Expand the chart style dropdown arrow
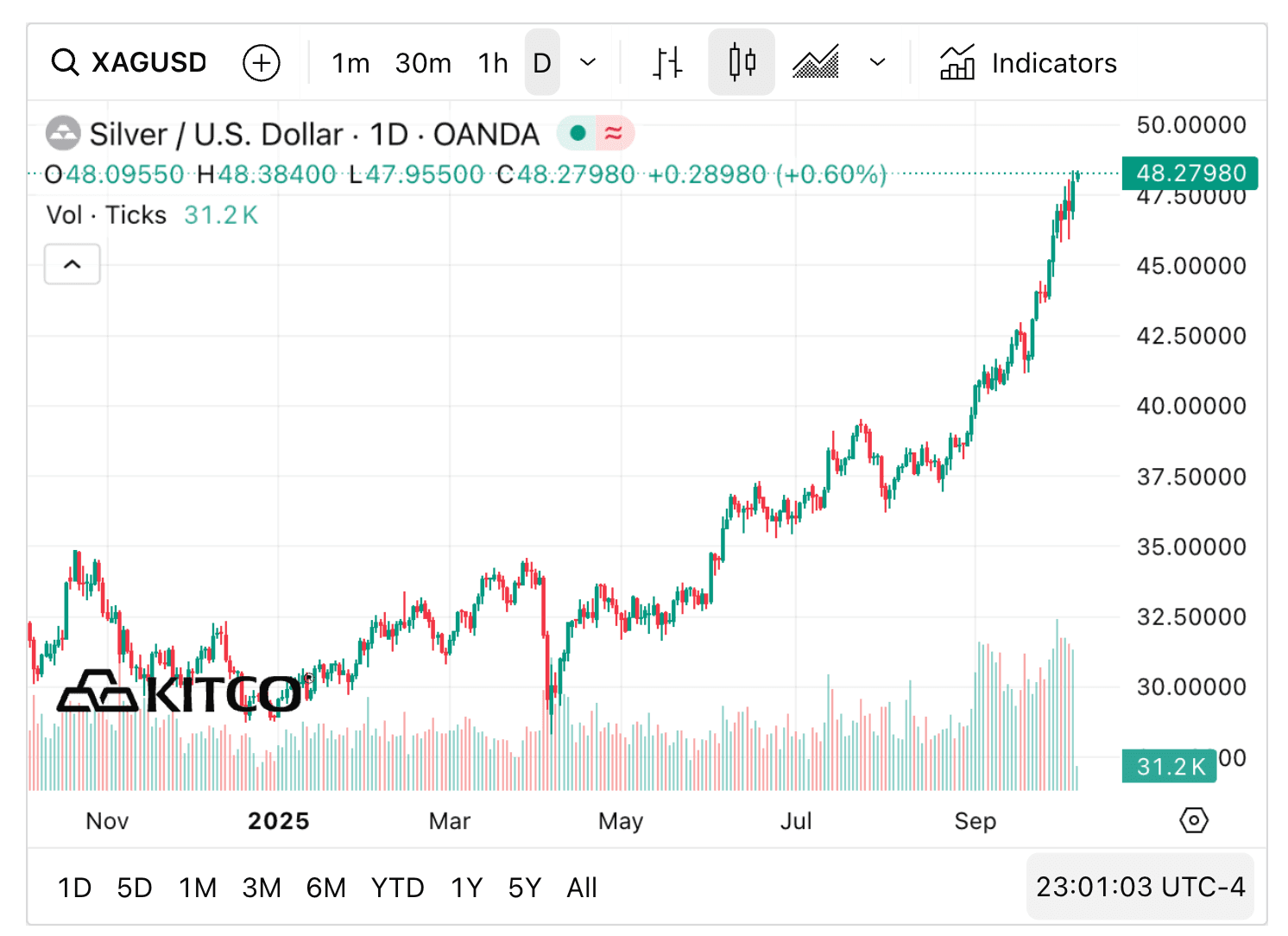1288x936 pixels. [877, 62]
